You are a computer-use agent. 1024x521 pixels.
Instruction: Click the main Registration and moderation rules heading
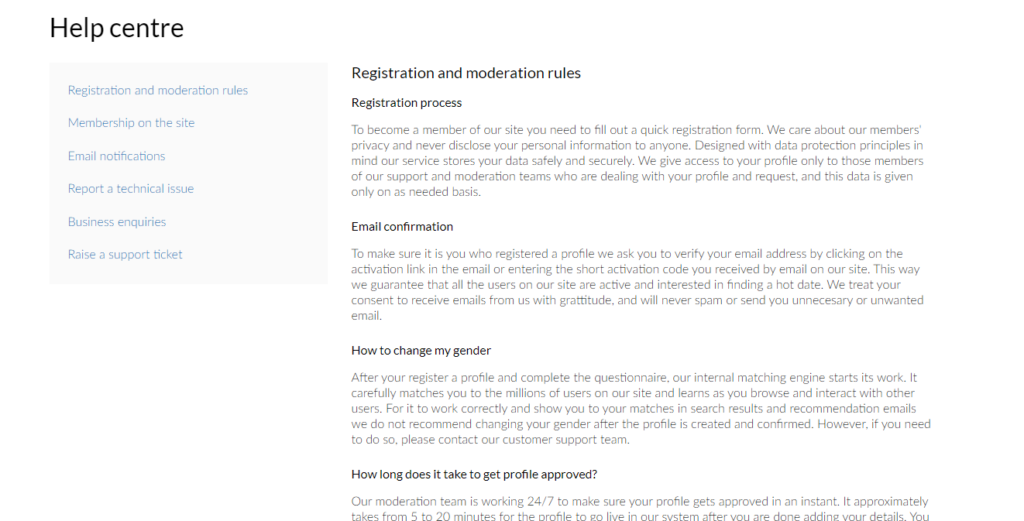466,73
